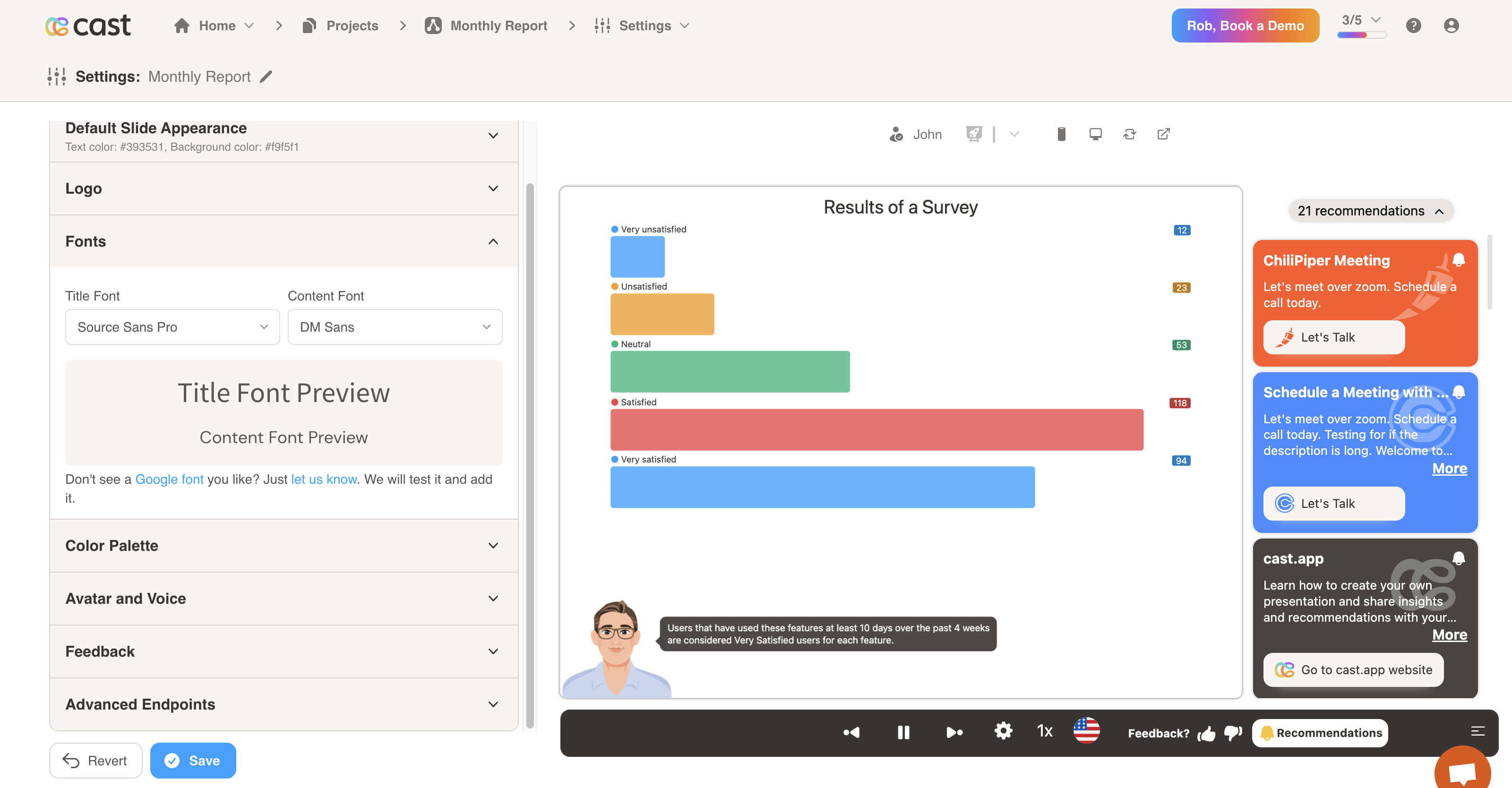Give thumbs down feedback
The width and height of the screenshot is (1512, 788).
1233,733
